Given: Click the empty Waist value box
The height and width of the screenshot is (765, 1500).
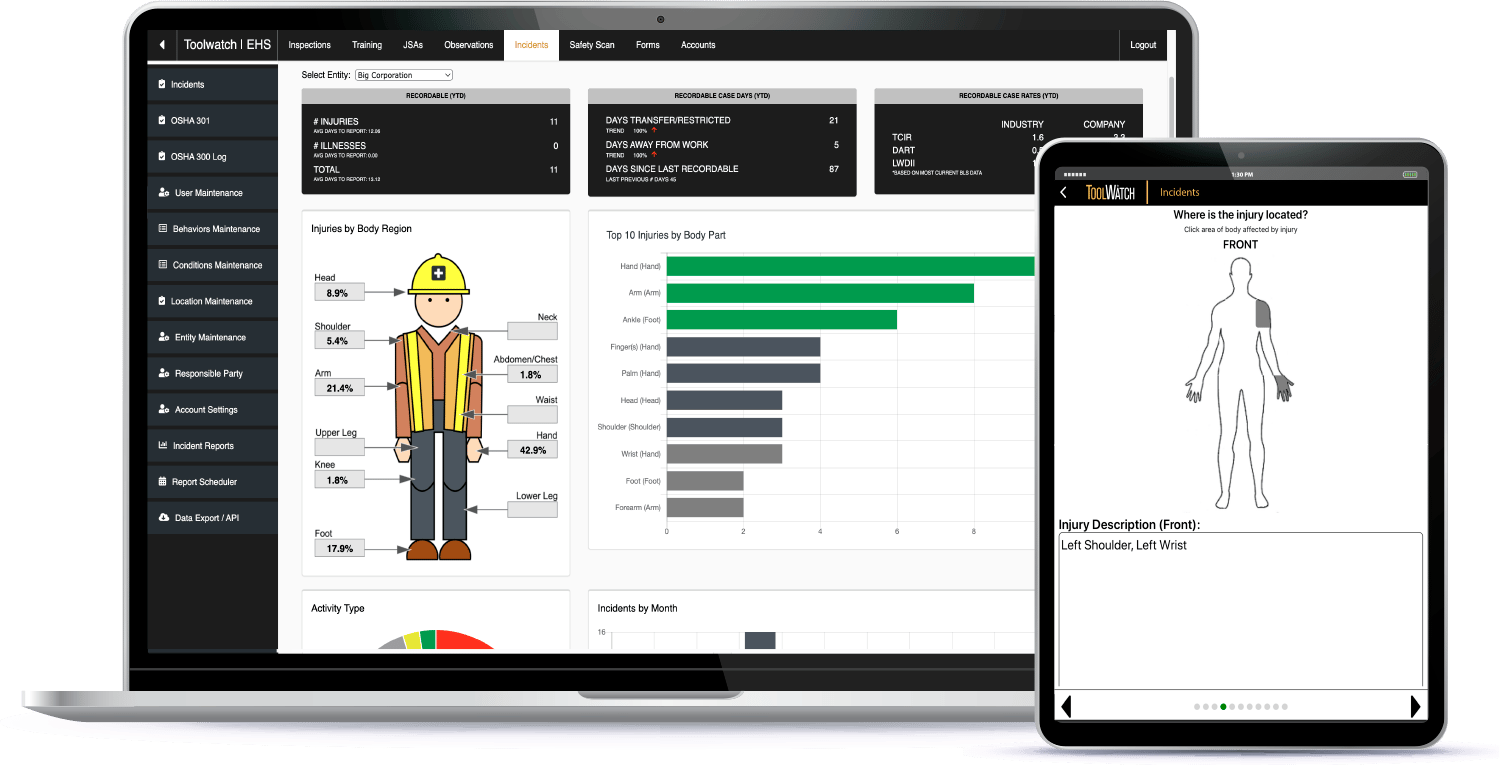Looking at the screenshot, I should [x=532, y=414].
